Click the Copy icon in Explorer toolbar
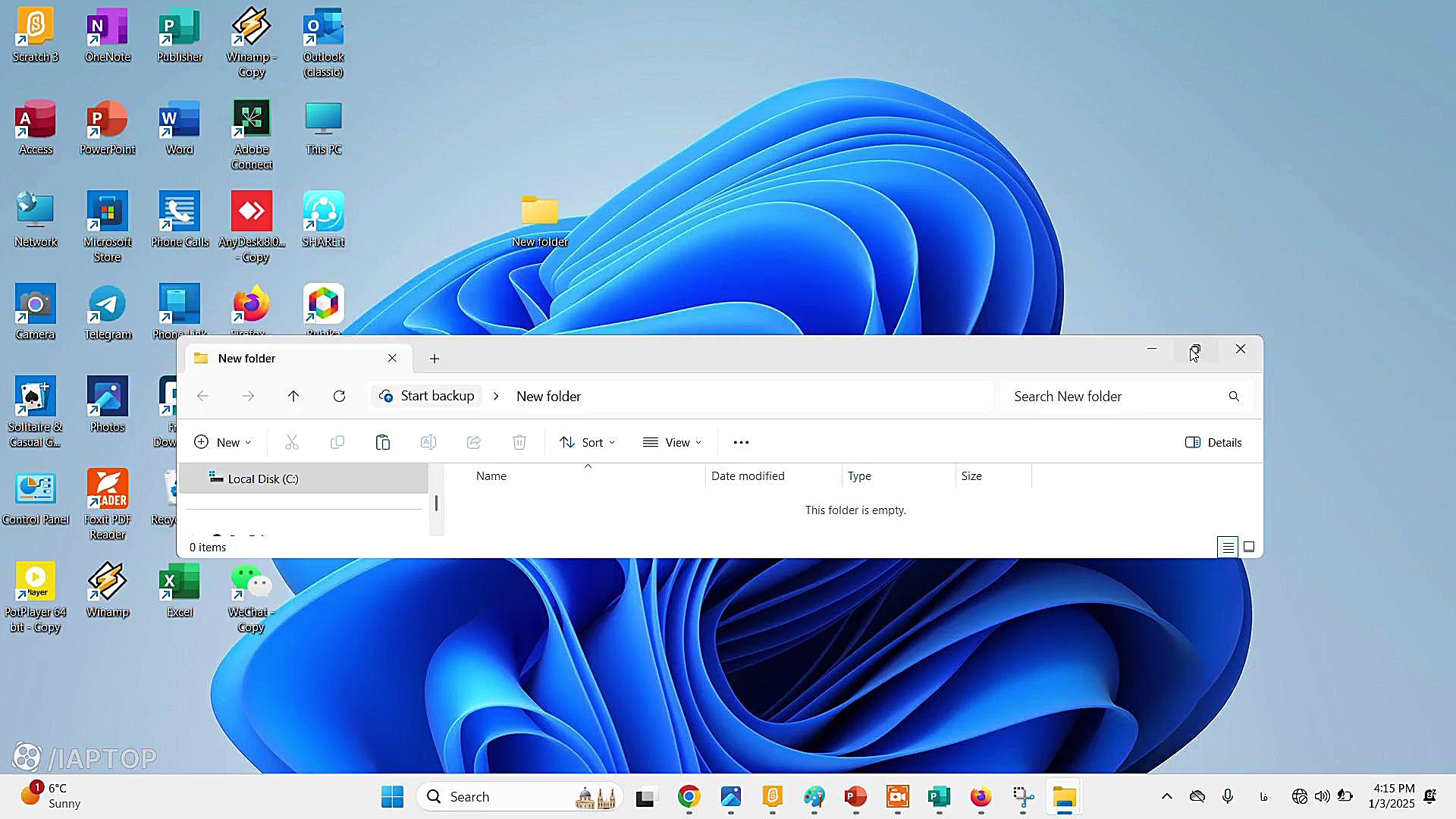This screenshot has width=1456, height=819. tap(337, 442)
